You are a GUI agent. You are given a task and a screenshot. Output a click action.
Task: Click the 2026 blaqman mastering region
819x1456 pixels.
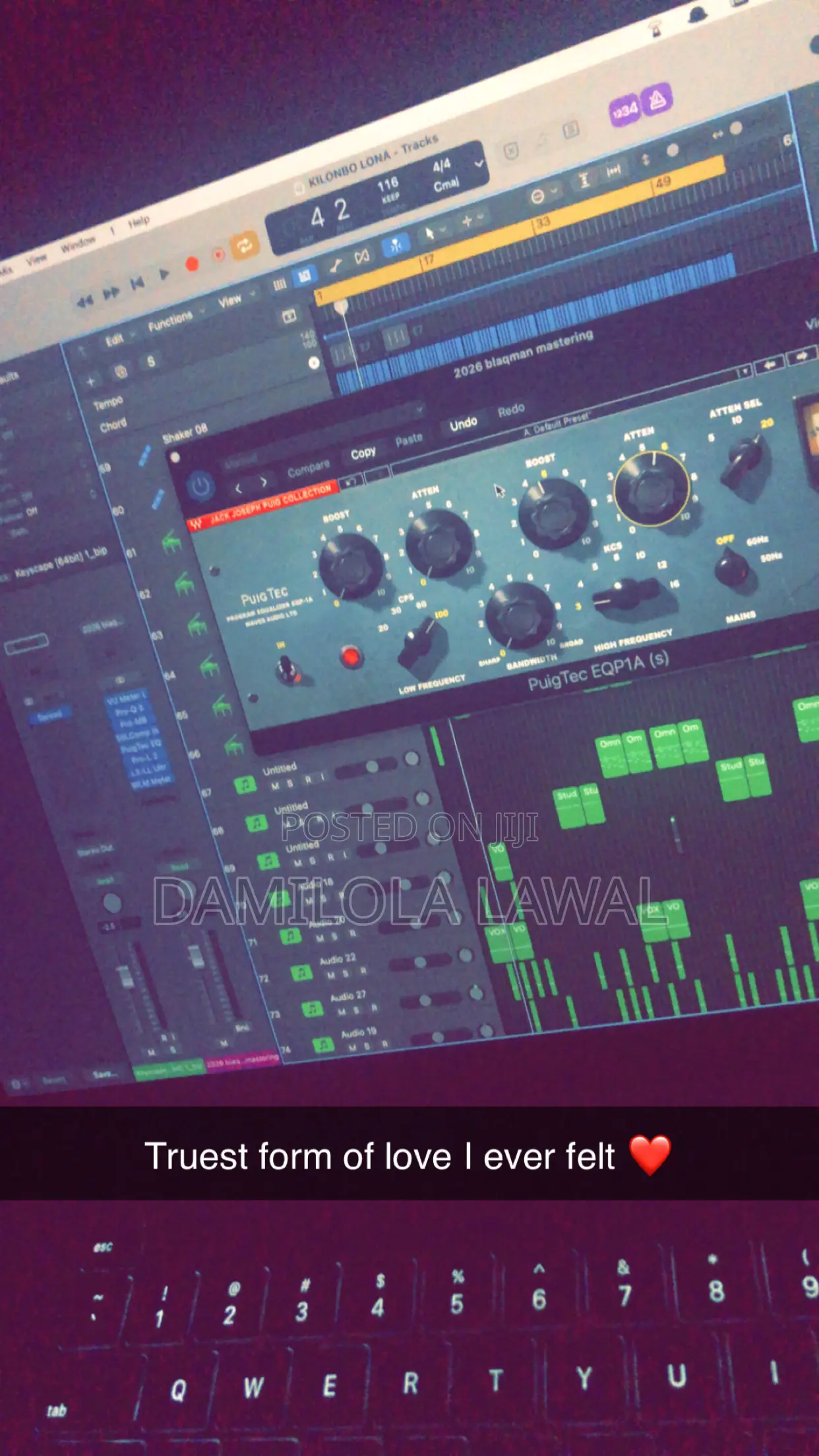point(524,355)
